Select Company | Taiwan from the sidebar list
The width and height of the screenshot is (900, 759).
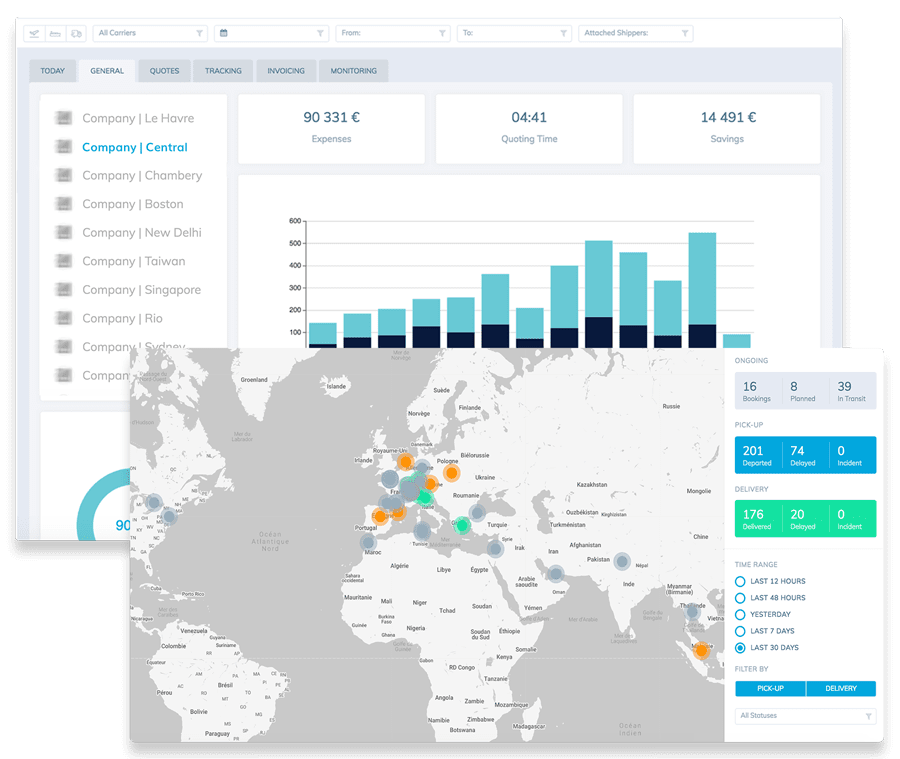point(136,261)
